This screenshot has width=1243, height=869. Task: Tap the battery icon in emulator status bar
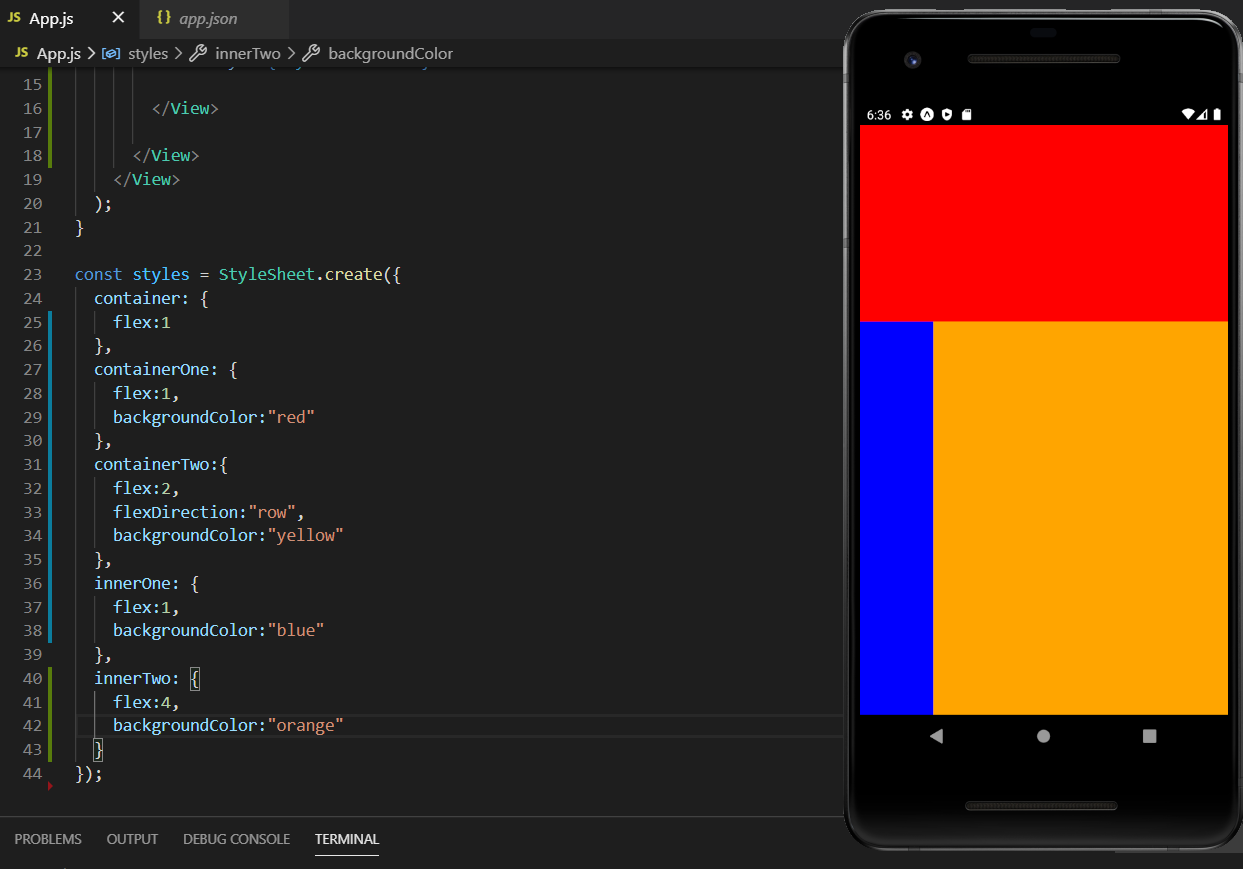[1217, 115]
